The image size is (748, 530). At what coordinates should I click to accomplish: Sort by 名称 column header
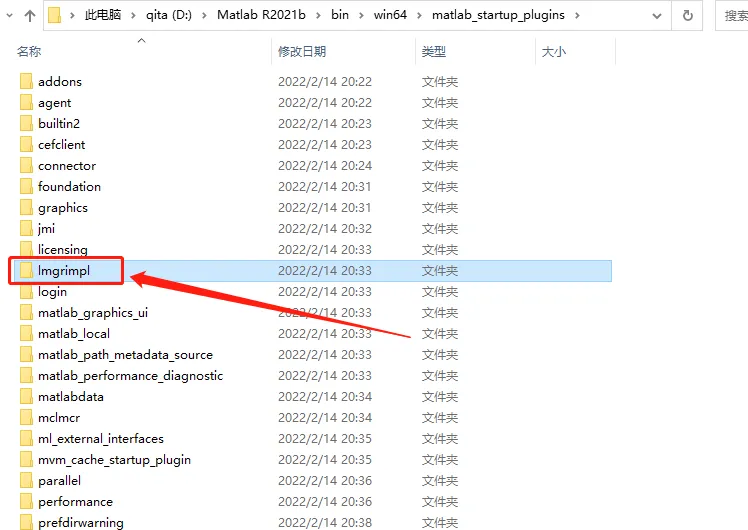29,52
